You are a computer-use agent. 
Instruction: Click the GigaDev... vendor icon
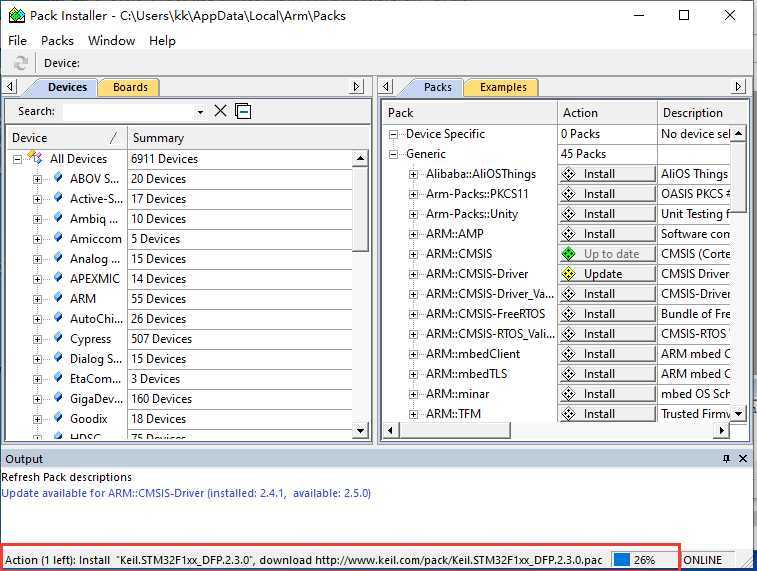coord(58,398)
